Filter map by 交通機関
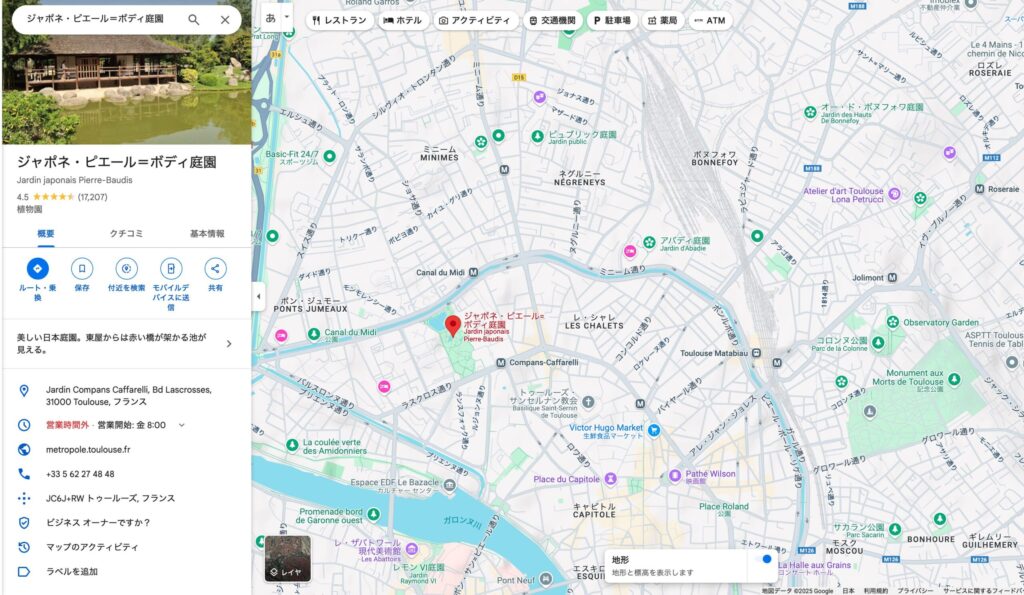Viewport: 1024px width, 595px height. tap(552, 20)
